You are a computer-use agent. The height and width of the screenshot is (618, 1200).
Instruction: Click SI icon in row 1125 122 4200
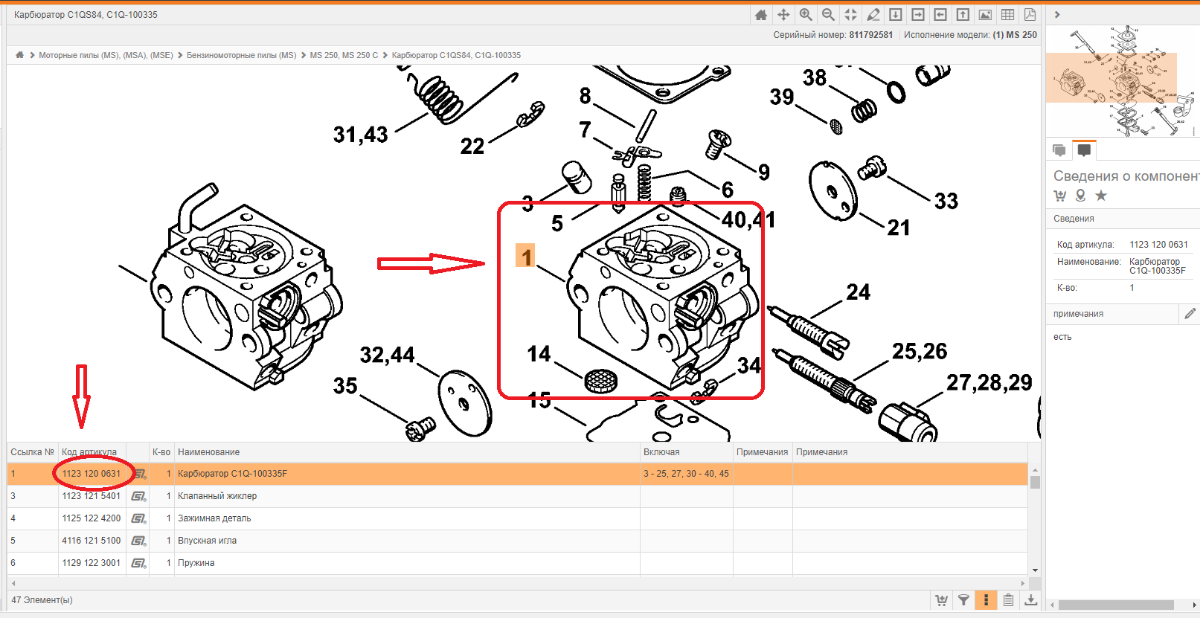138,518
